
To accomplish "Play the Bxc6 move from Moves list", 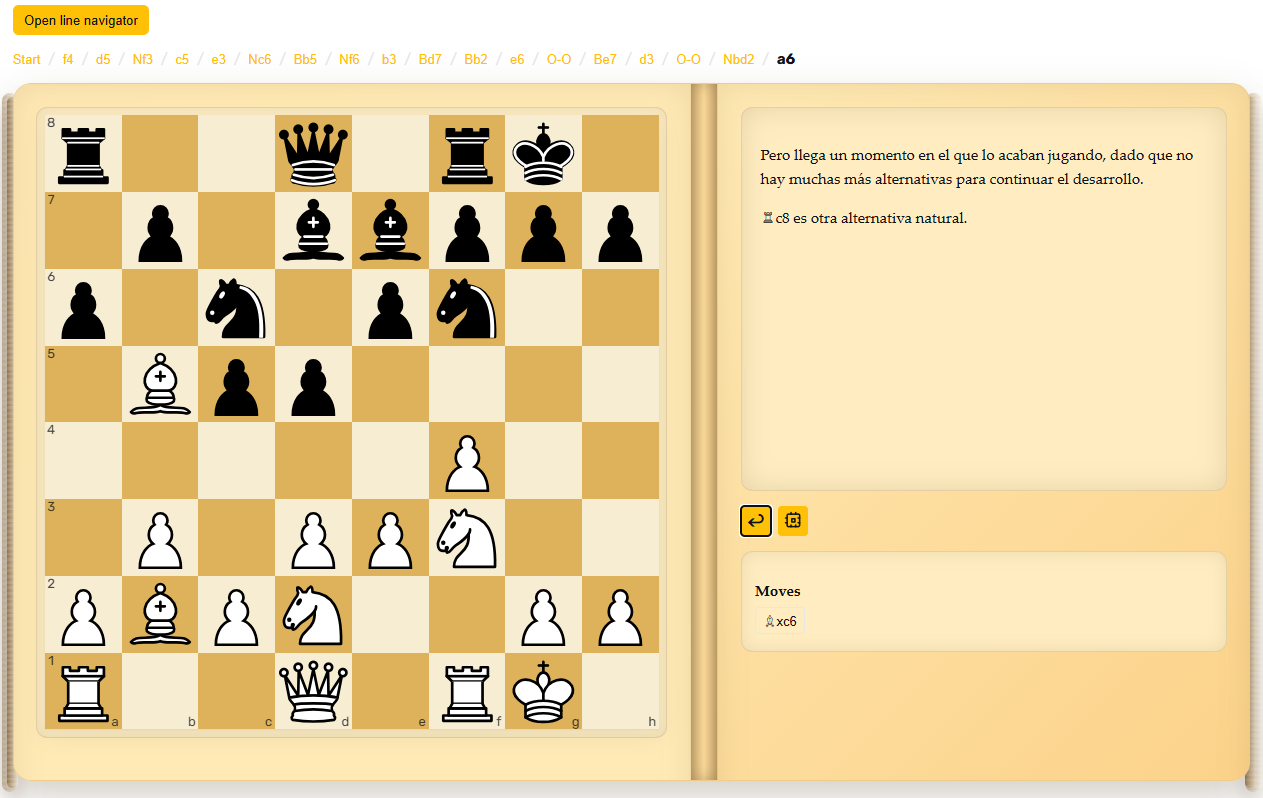I will 780,621.
